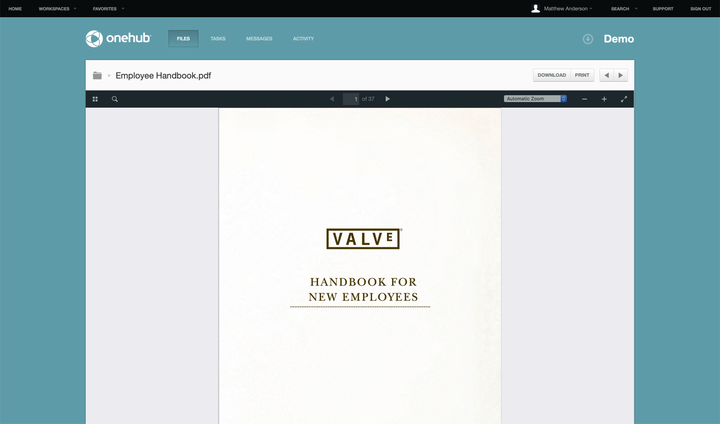Go to Home in top bar
Viewport: 720px width, 424px height.
click(x=15, y=9)
